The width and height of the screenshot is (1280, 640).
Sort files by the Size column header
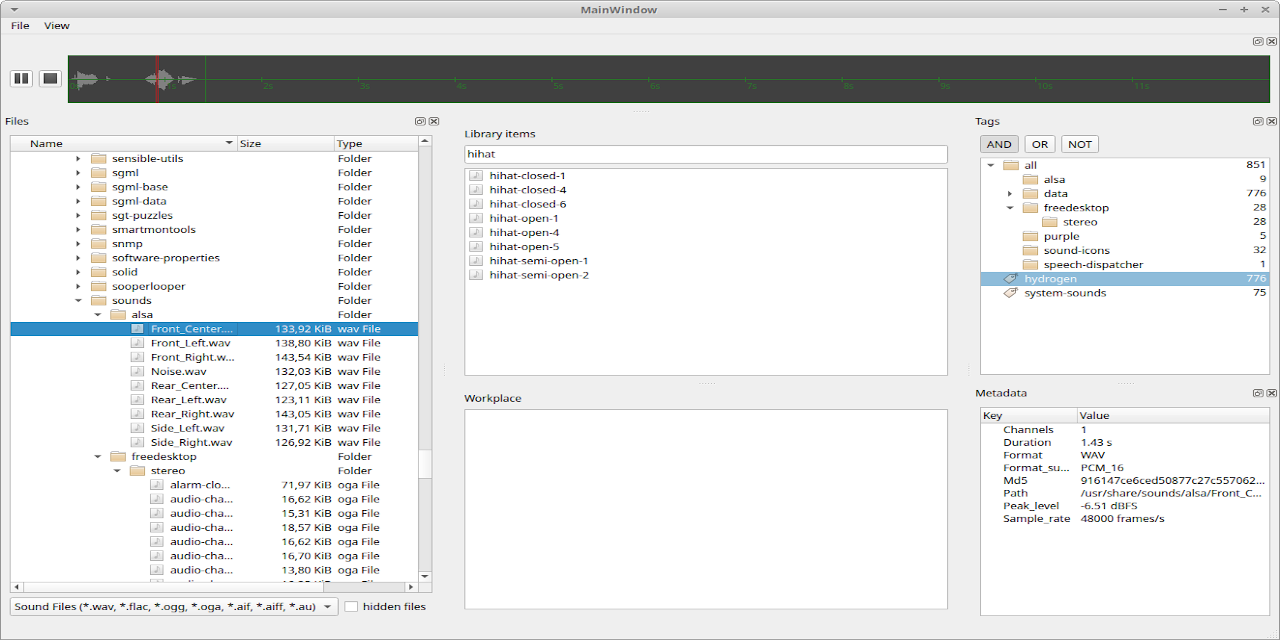(285, 143)
